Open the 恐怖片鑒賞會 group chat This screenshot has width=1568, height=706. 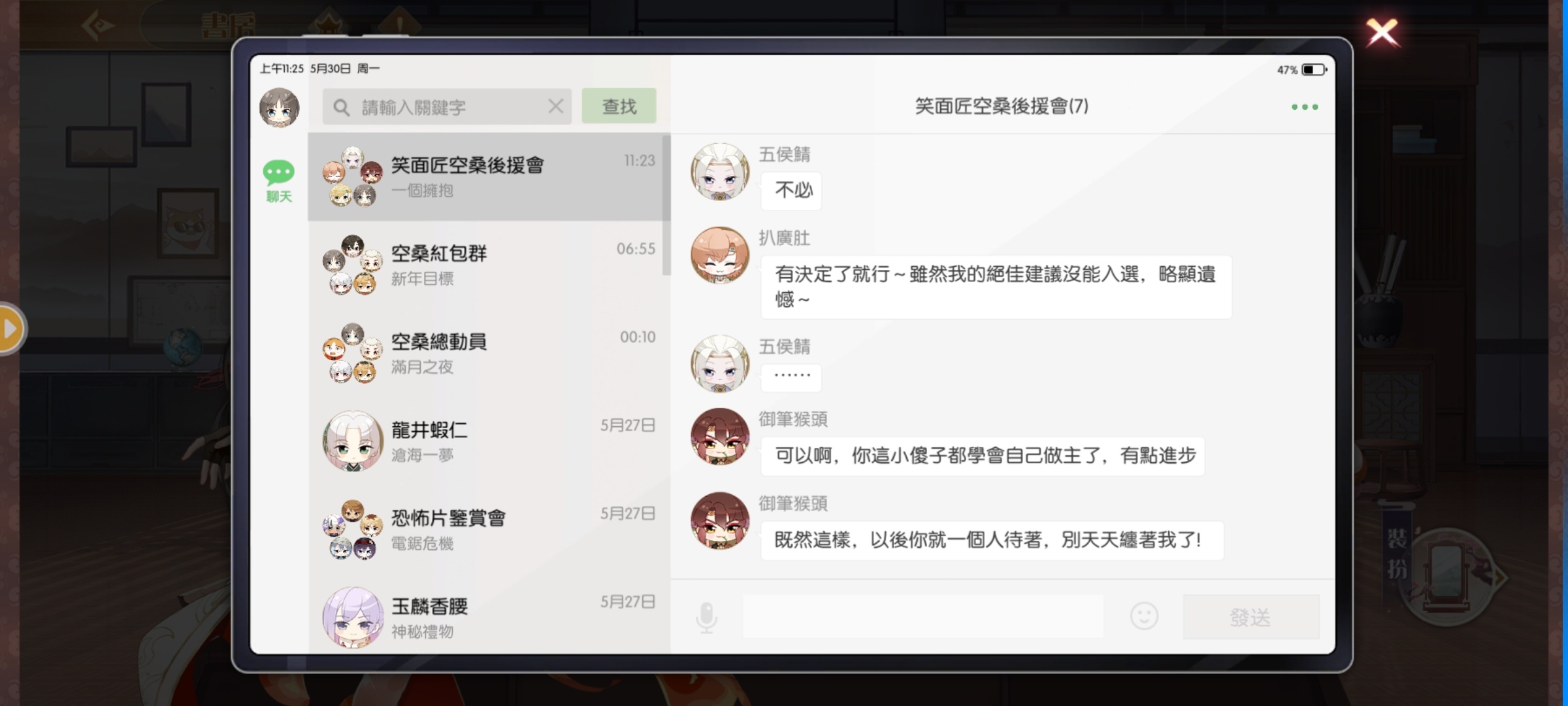coord(489,529)
